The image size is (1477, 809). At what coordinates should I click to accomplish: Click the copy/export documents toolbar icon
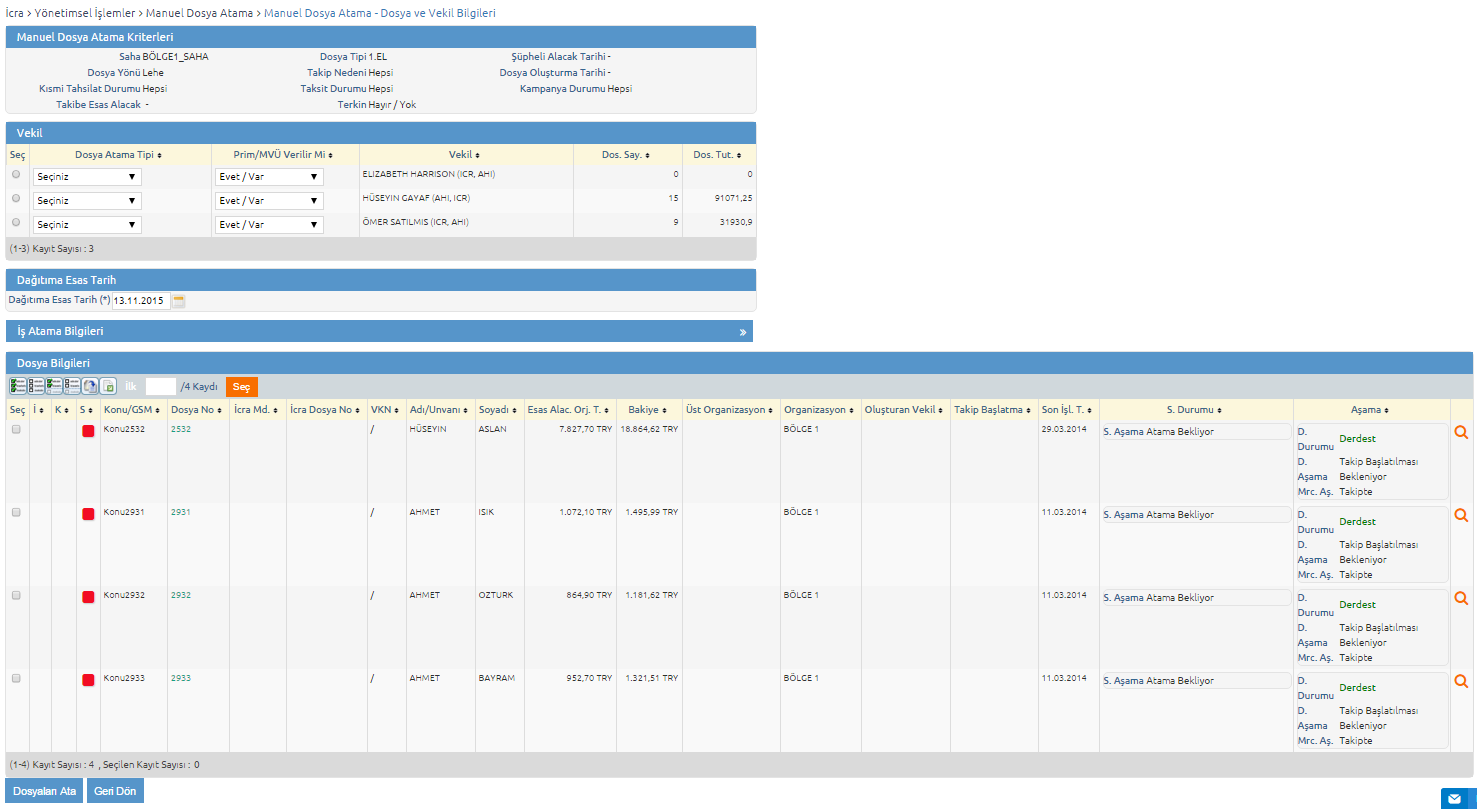click(90, 386)
